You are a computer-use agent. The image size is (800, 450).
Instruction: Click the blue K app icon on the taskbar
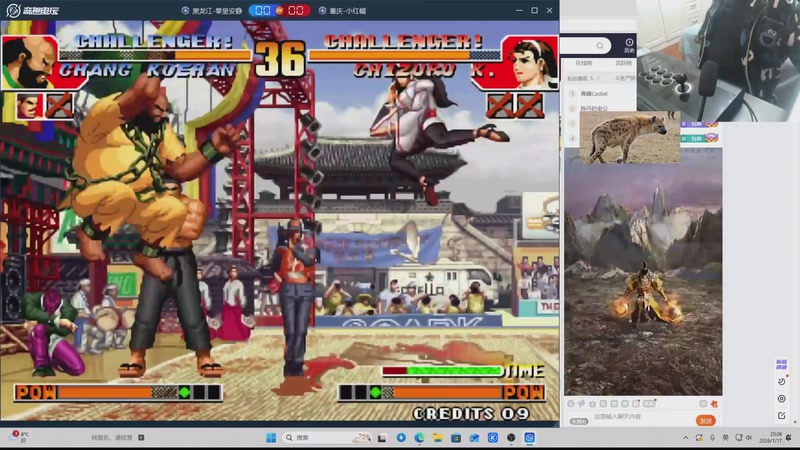point(493,438)
